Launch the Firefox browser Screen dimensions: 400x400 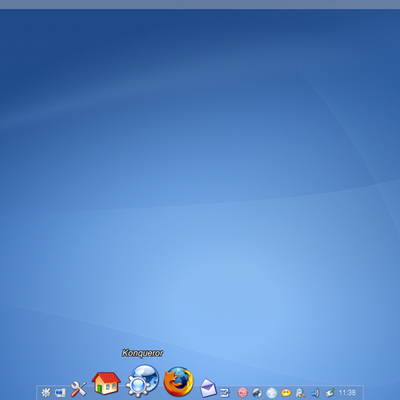click(x=179, y=381)
